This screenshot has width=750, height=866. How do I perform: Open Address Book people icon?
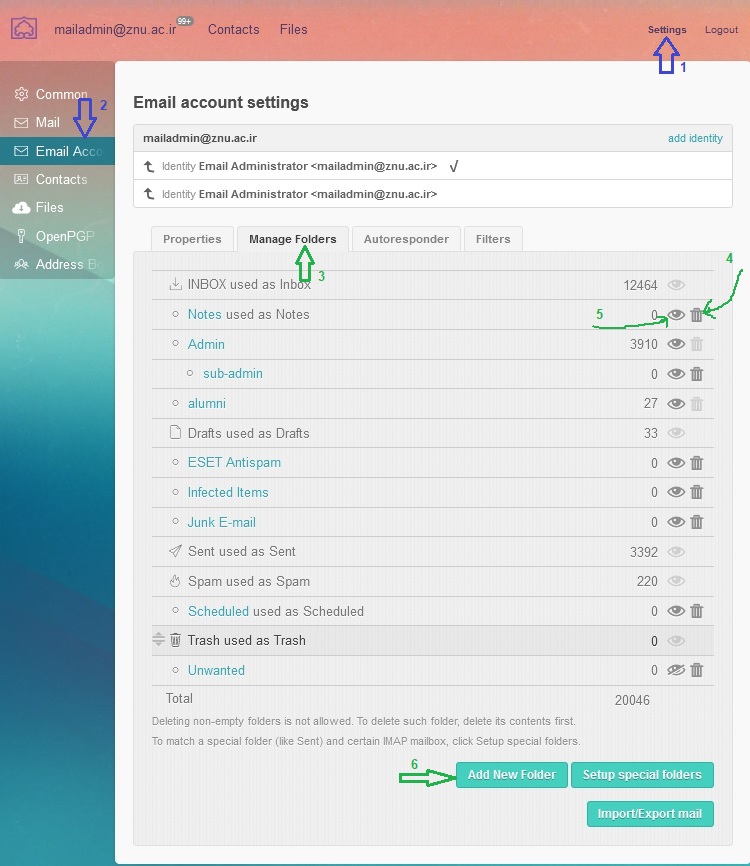(21, 264)
